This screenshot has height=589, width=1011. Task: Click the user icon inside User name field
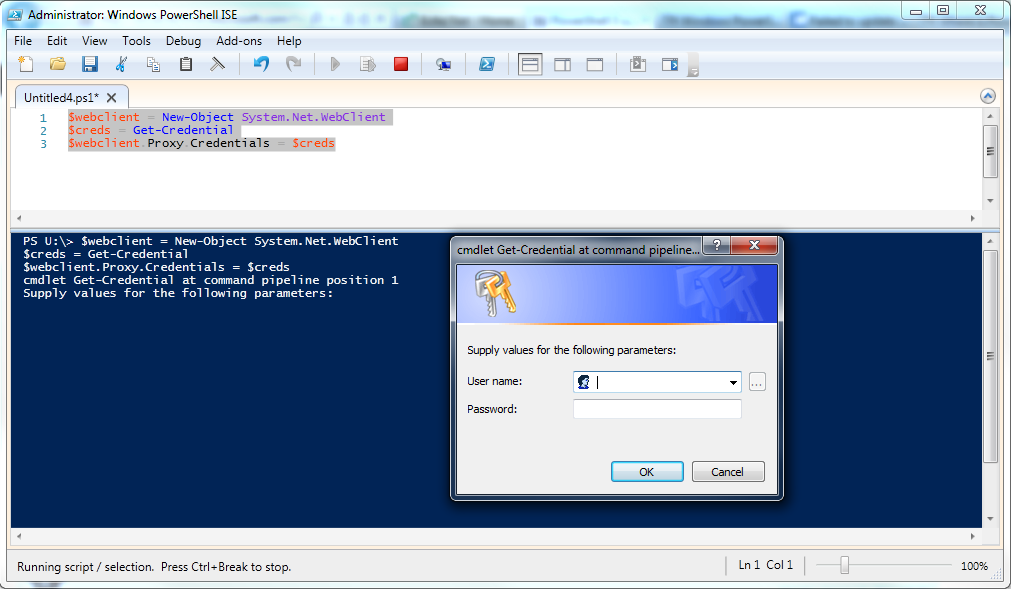click(x=584, y=382)
